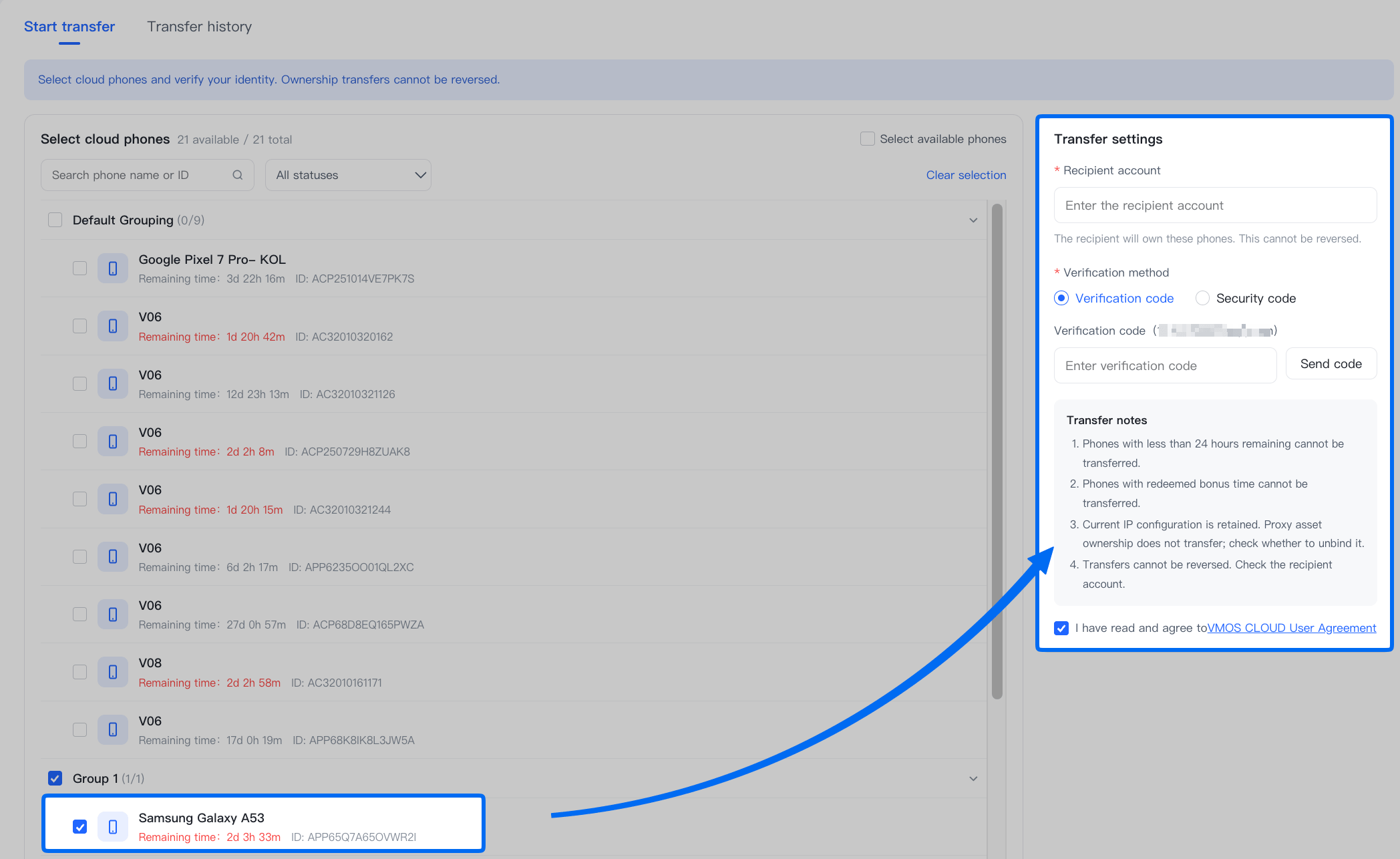The image size is (1400, 859).
Task: Open the Start transfer tab
Action: [x=69, y=27]
